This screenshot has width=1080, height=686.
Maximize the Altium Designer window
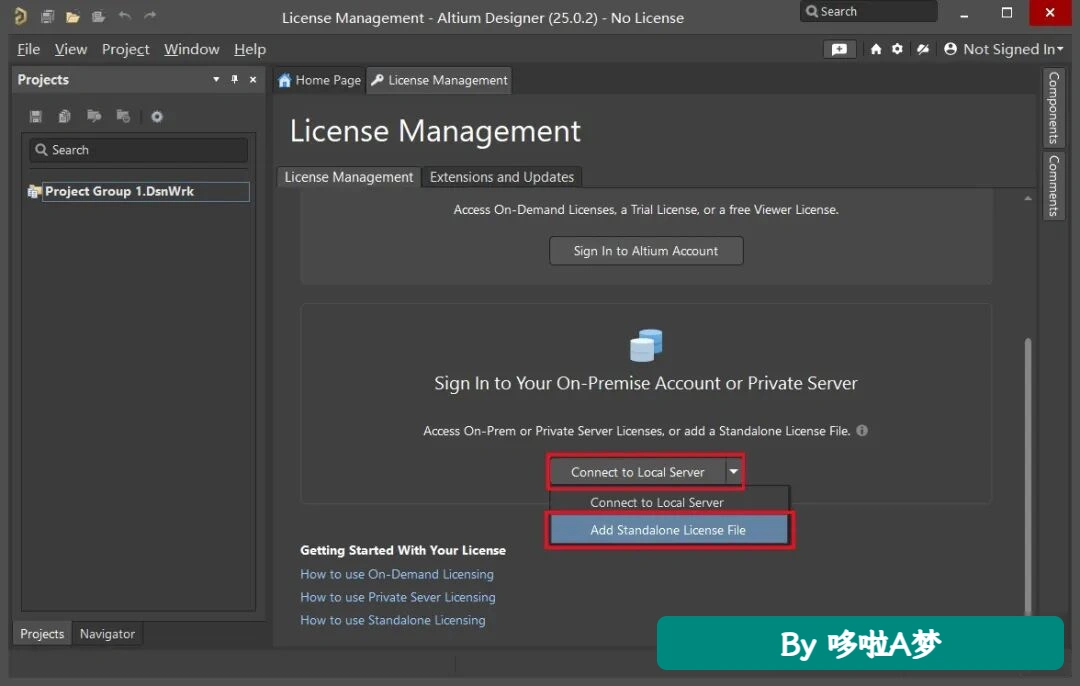1006,13
